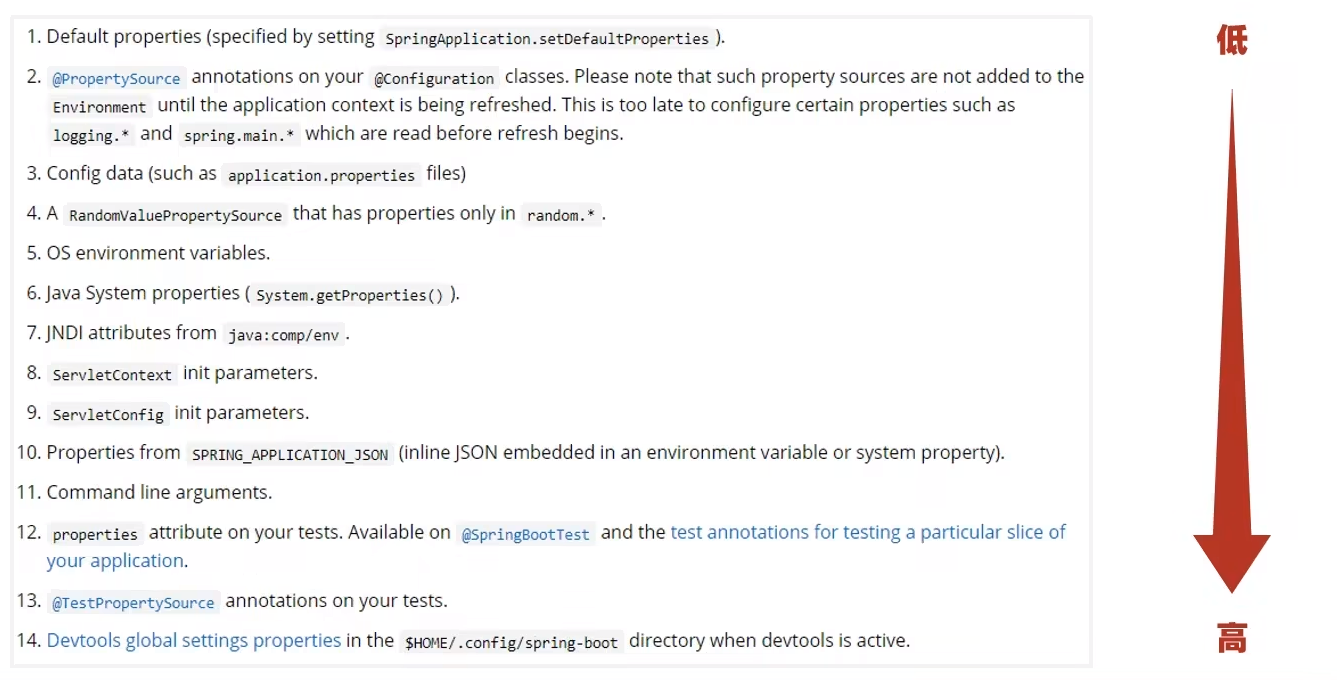Open Devtools global settings properties link
This screenshot has height=680, width=1337.
(x=194, y=640)
